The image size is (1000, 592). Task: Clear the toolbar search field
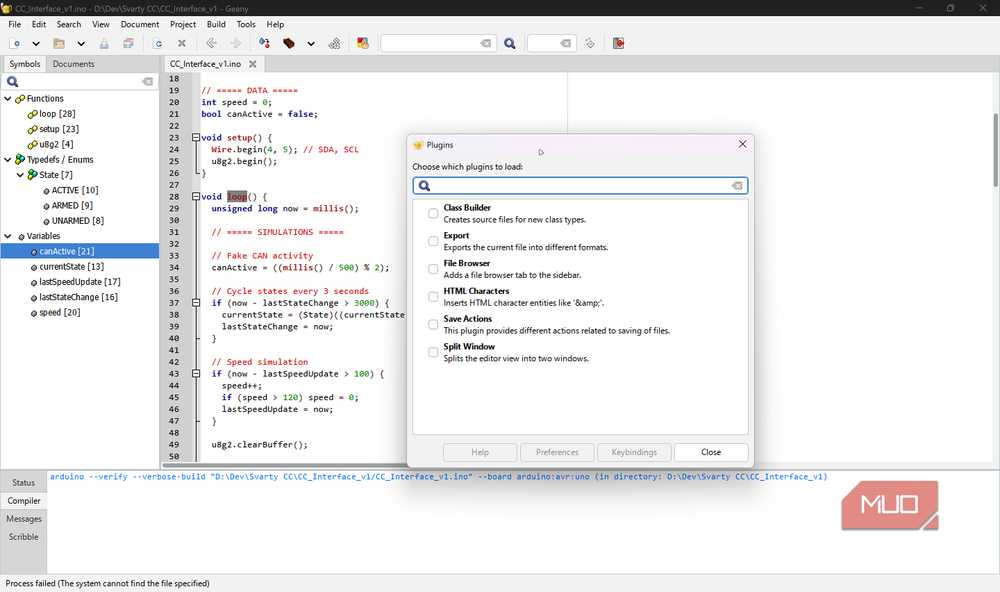[486, 43]
